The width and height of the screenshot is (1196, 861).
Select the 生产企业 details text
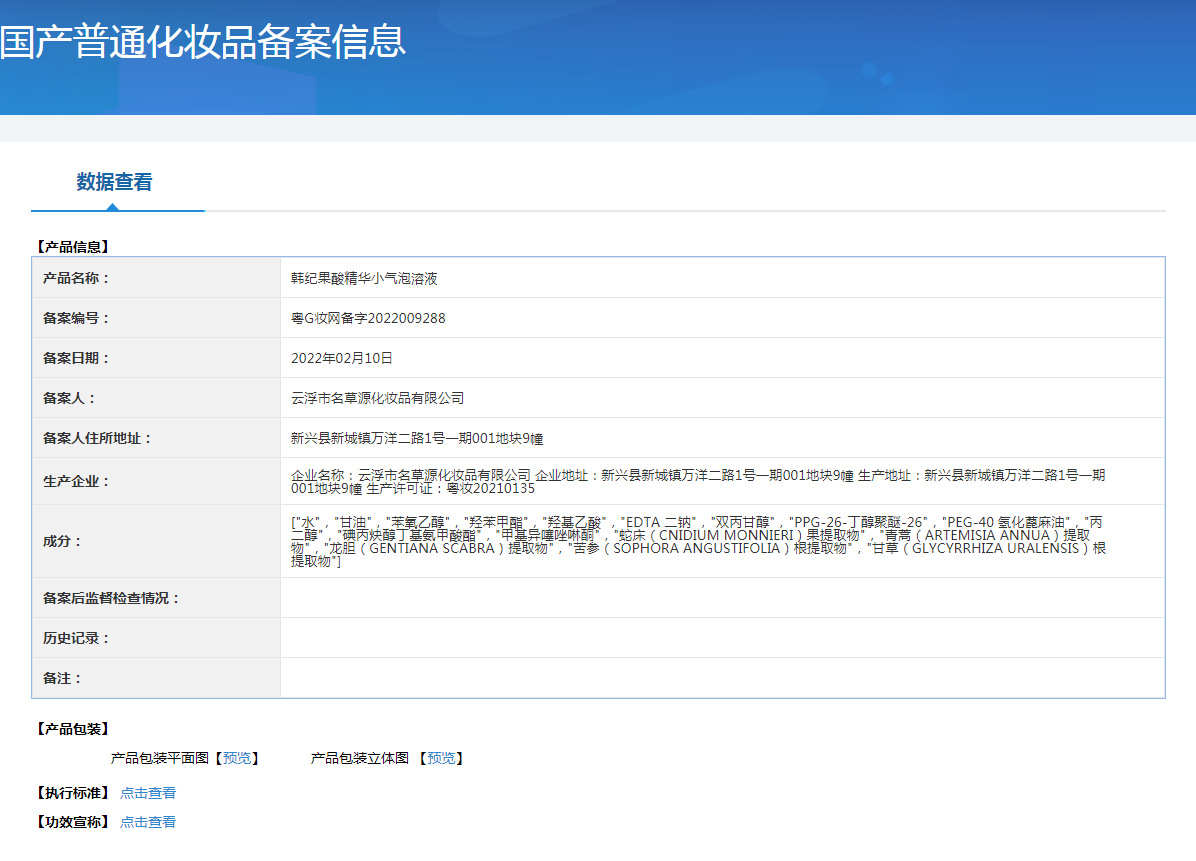pos(698,482)
